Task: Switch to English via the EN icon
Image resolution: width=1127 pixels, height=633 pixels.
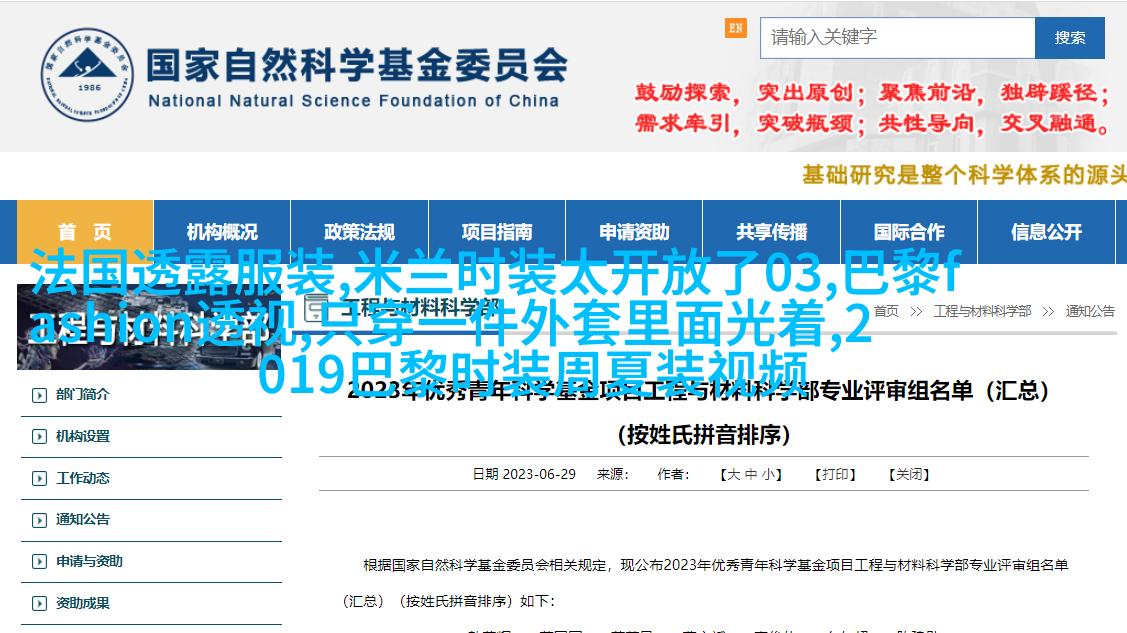Action: coord(735,28)
